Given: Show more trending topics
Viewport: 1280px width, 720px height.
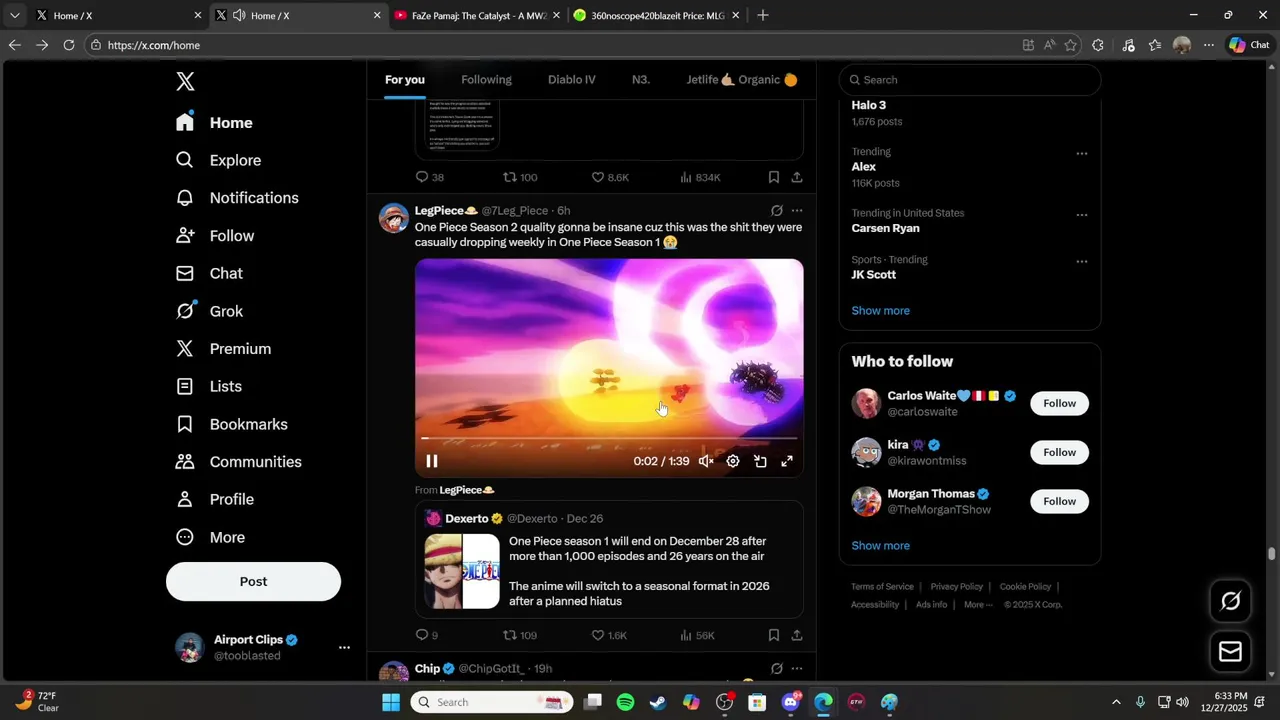Looking at the screenshot, I should coord(880,311).
